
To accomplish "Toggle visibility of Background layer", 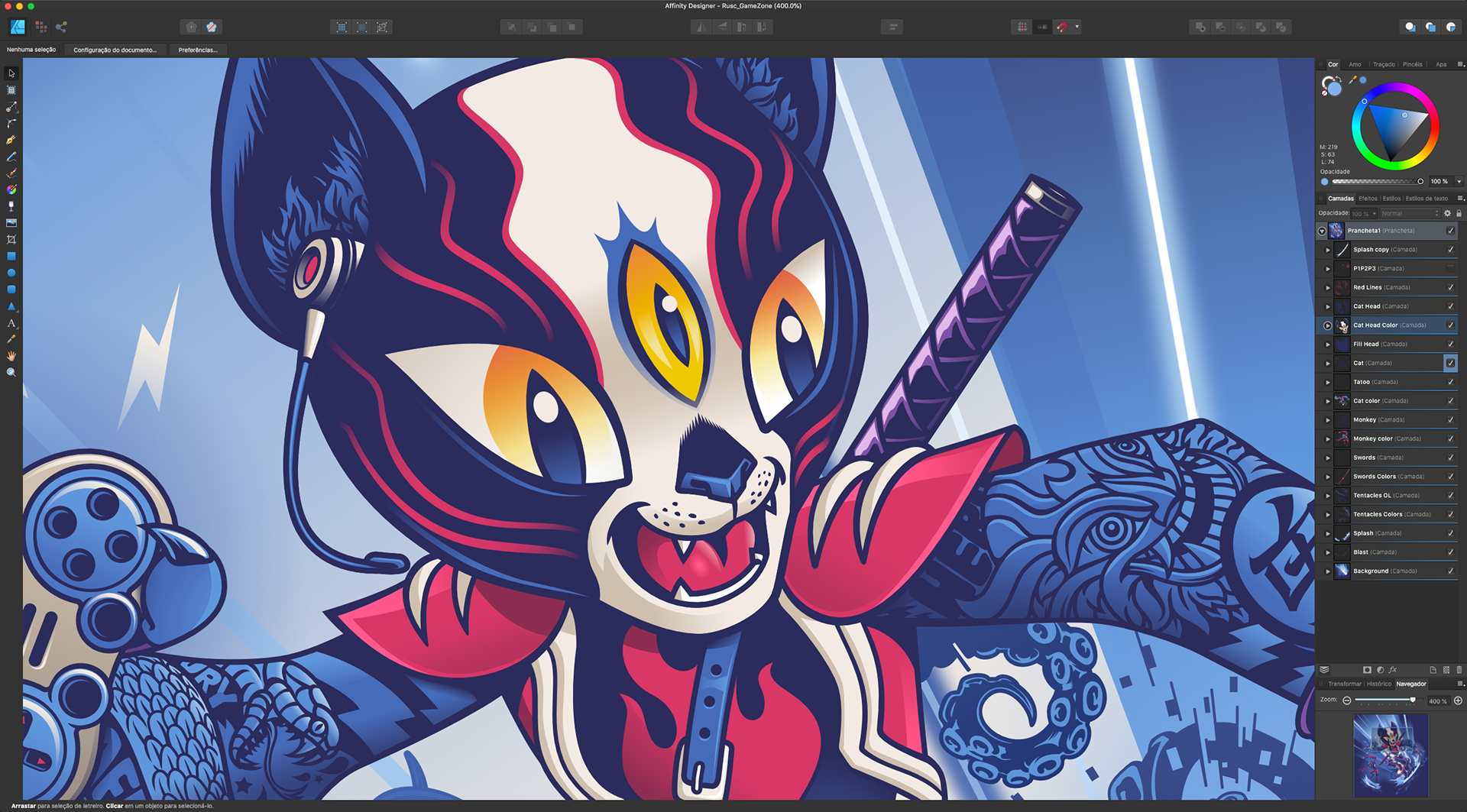I will pyautogui.click(x=1450, y=571).
